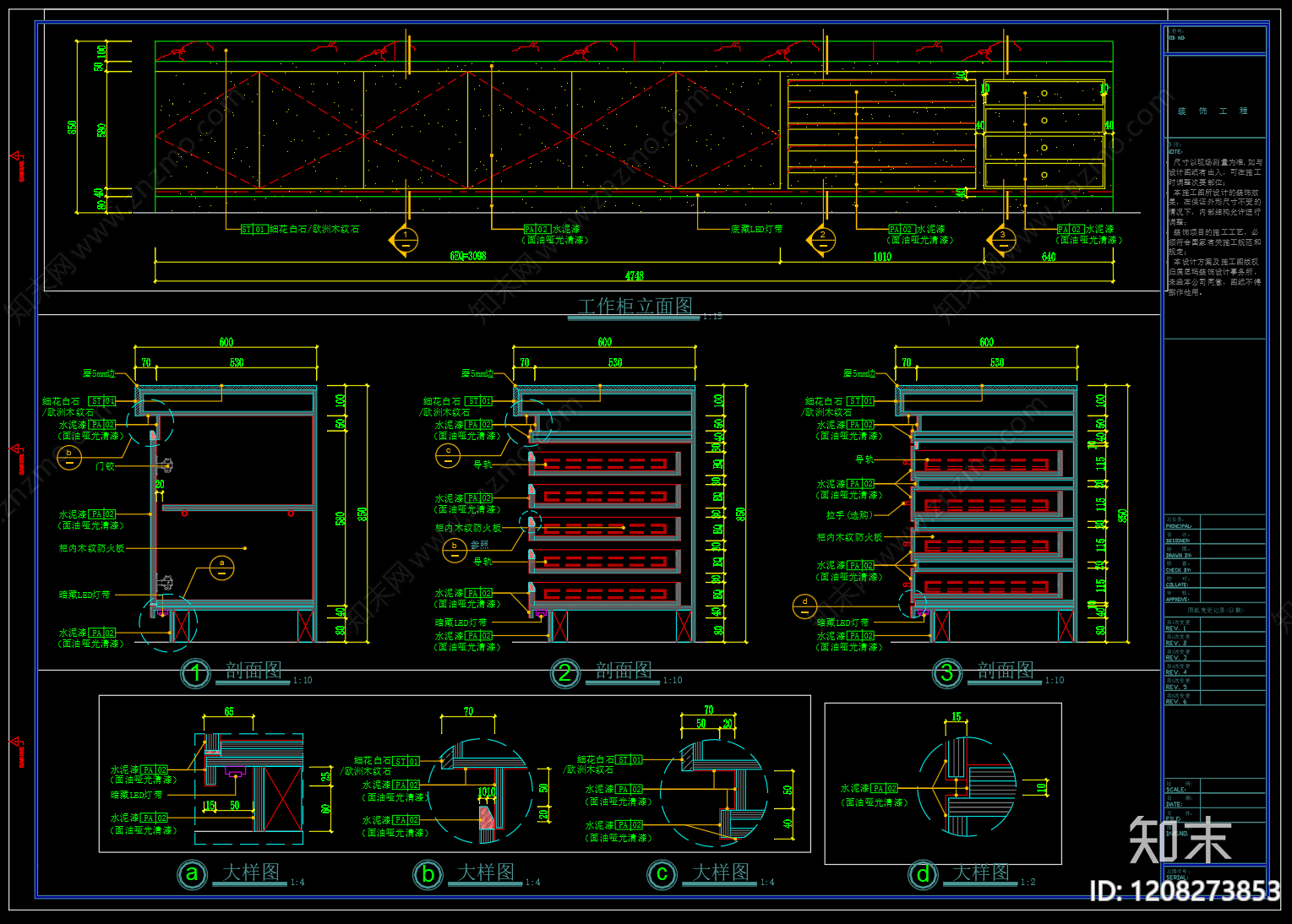Select the green circle label for detail a
Image resolution: width=1292 pixels, height=924 pixels.
(193, 873)
